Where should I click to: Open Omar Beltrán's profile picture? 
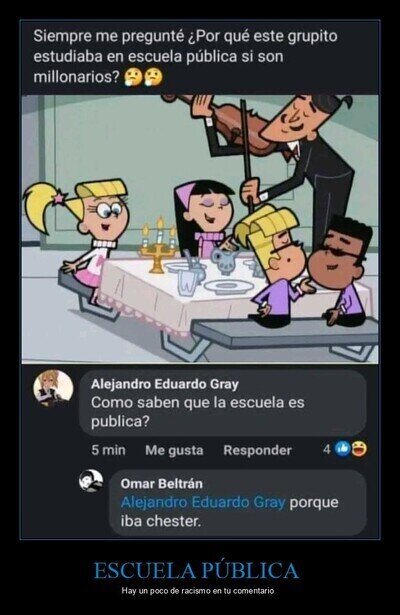[x=91, y=480]
